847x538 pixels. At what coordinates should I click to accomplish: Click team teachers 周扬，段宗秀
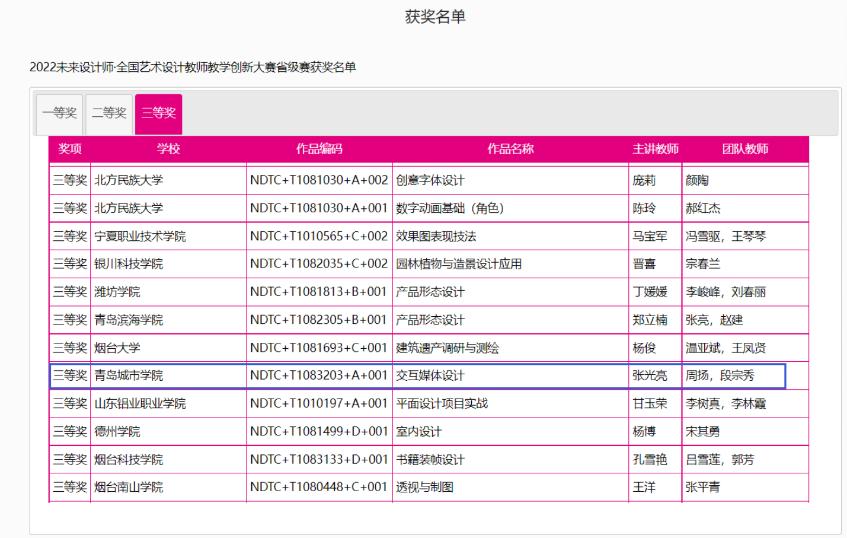[x=720, y=375]
